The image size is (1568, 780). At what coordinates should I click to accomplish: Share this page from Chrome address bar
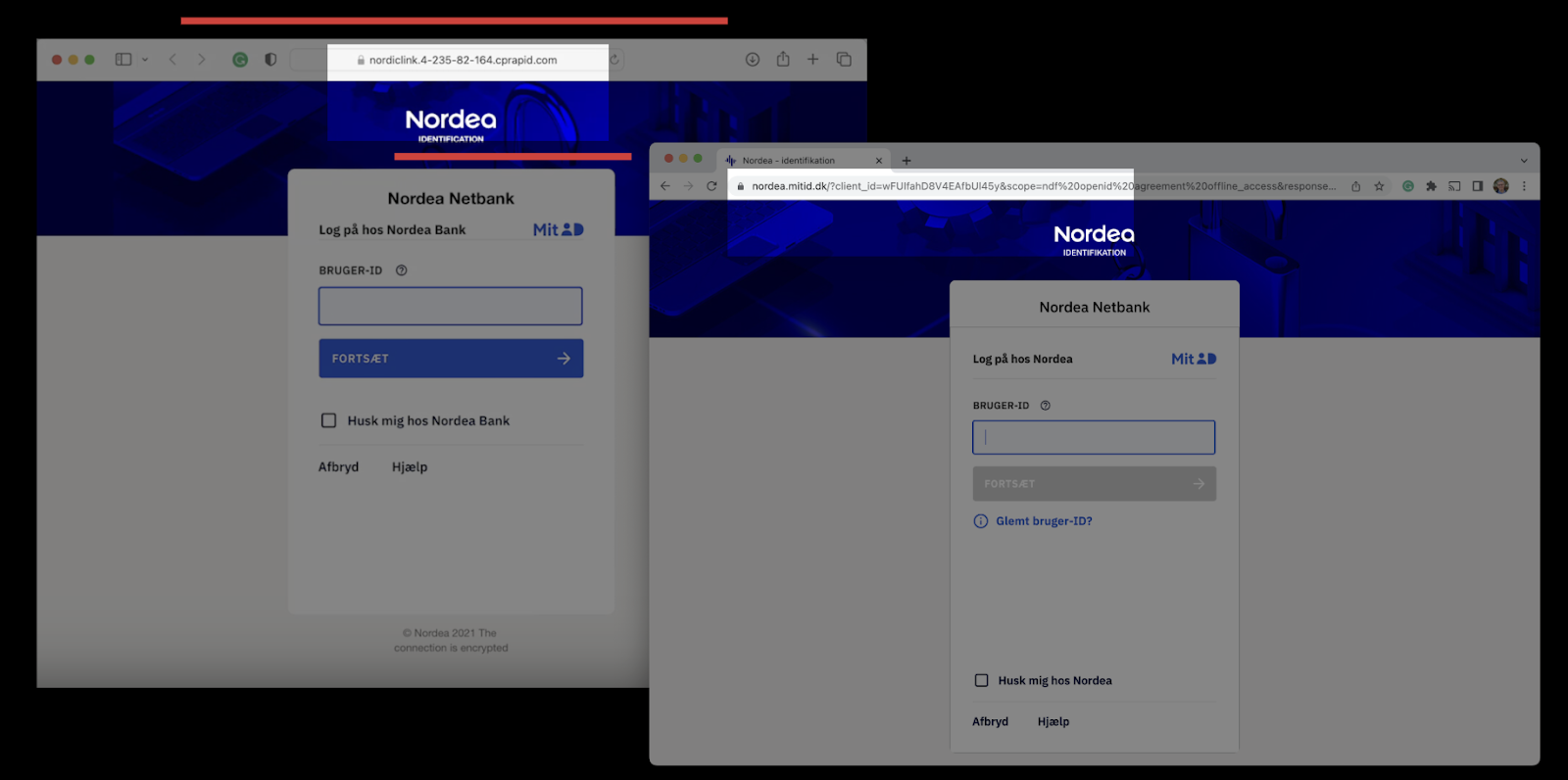pos(1356,186)
